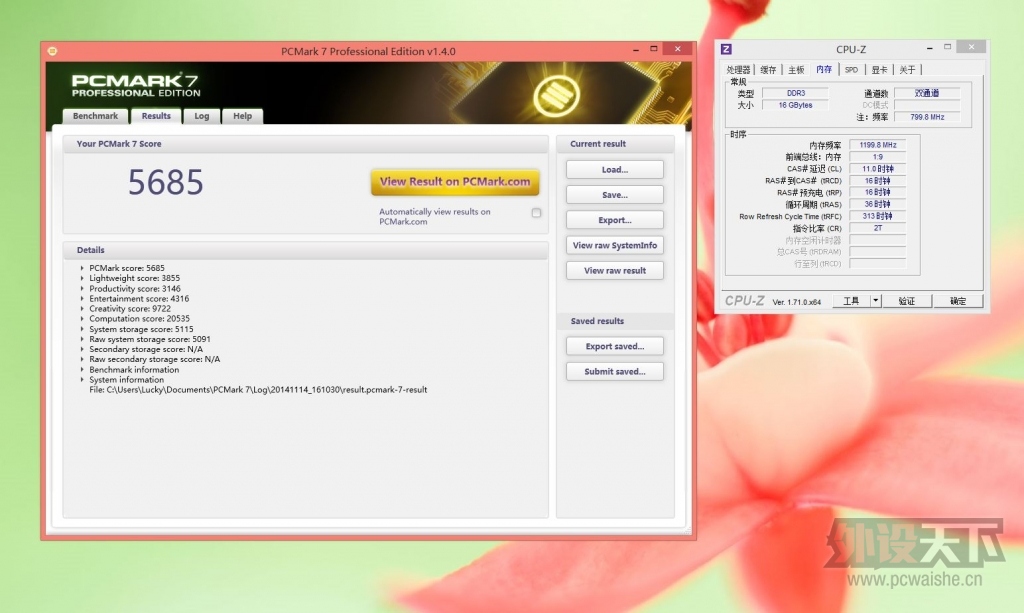Screen dimensions: 1024x613
Task: Select the CPU-Z 内存 tab
Action: [824, 69]
